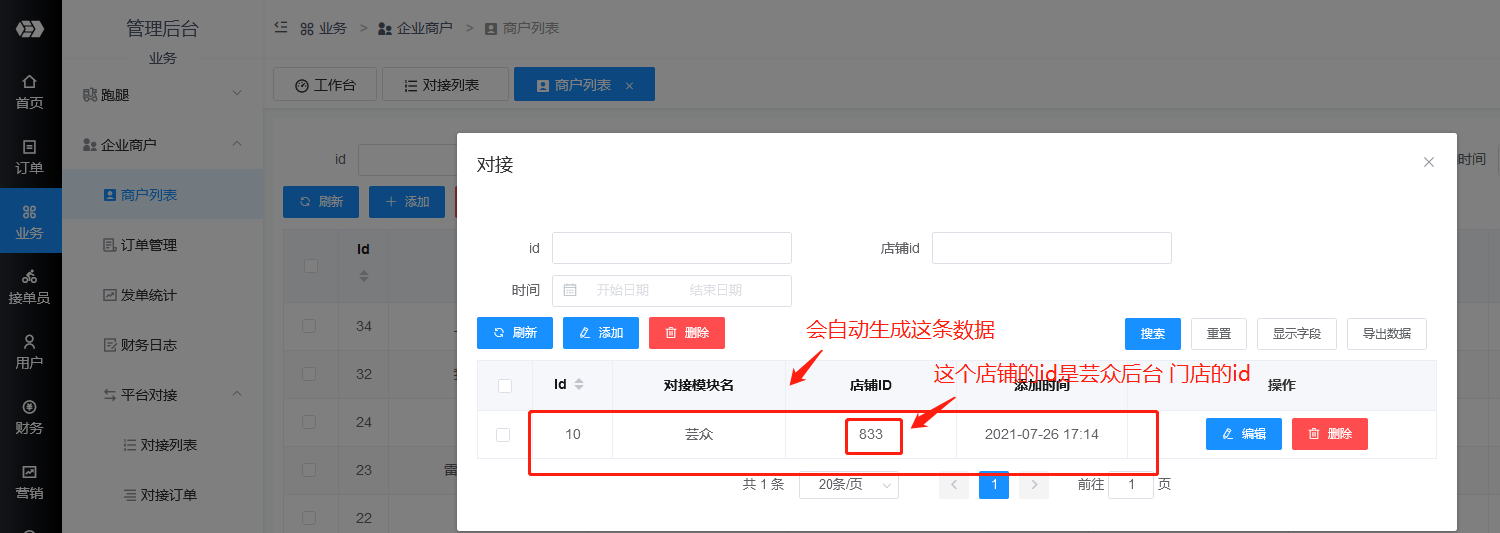This screenshot has height=533, width=1500.
Task: Check the background row with Id 32
Action: coord(309,374)
